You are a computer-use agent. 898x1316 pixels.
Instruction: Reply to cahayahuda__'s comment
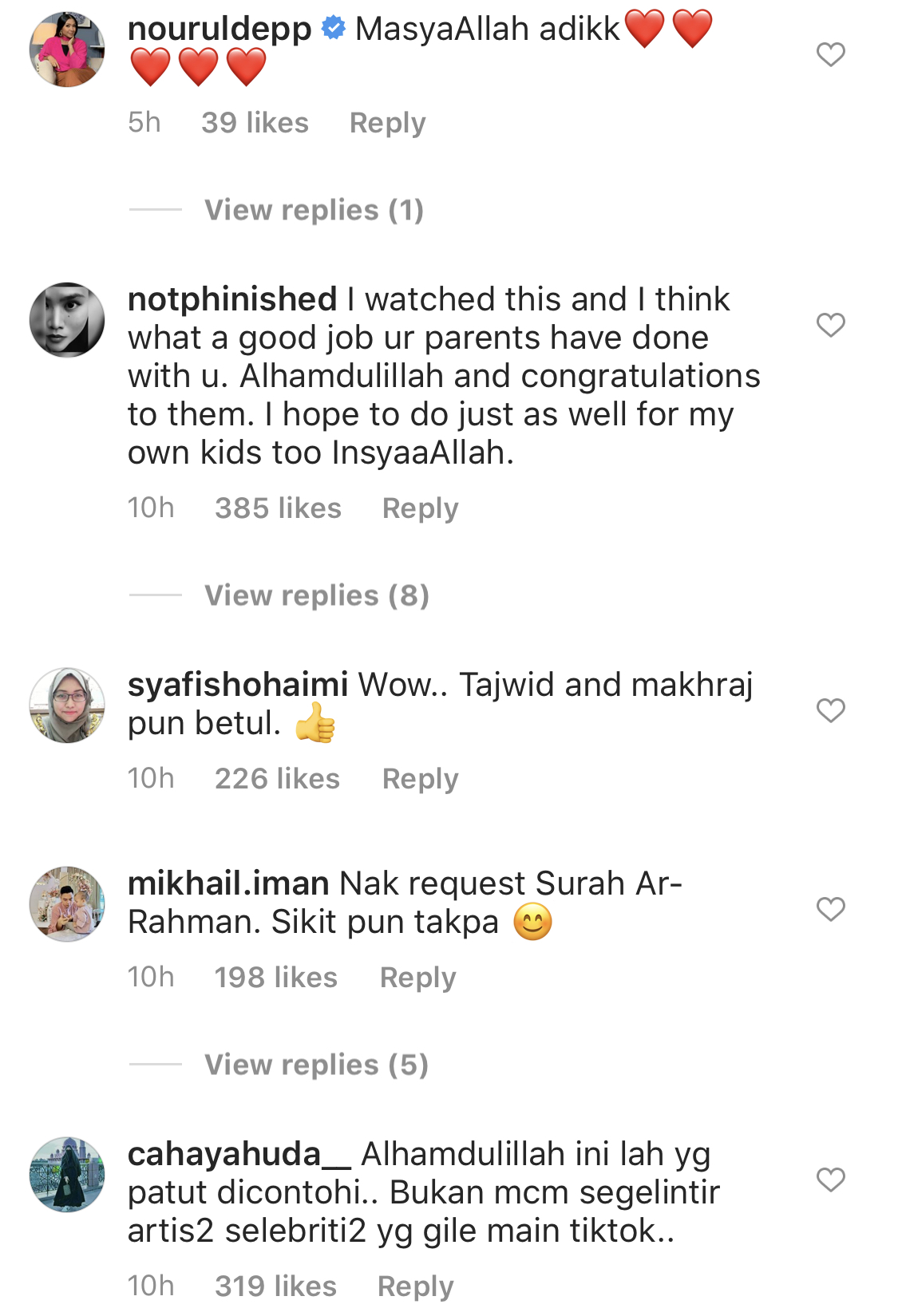tap(415, 1286)
